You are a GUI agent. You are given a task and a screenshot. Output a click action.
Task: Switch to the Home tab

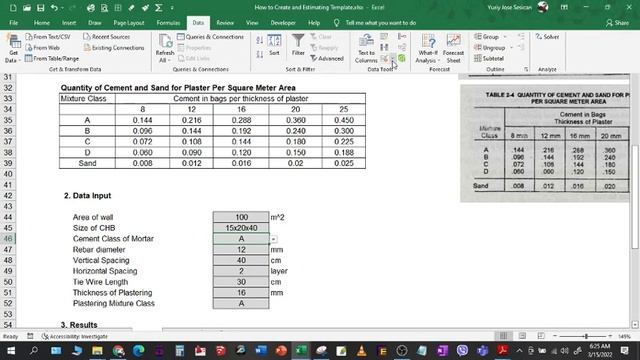[42, 23]
